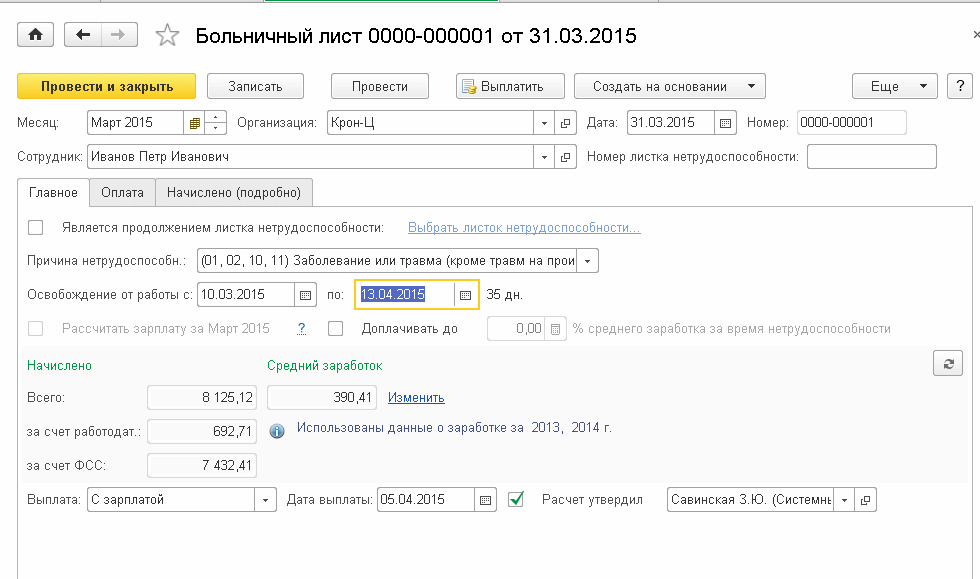Click the question mark hint near salary calculation

(302, 328)
